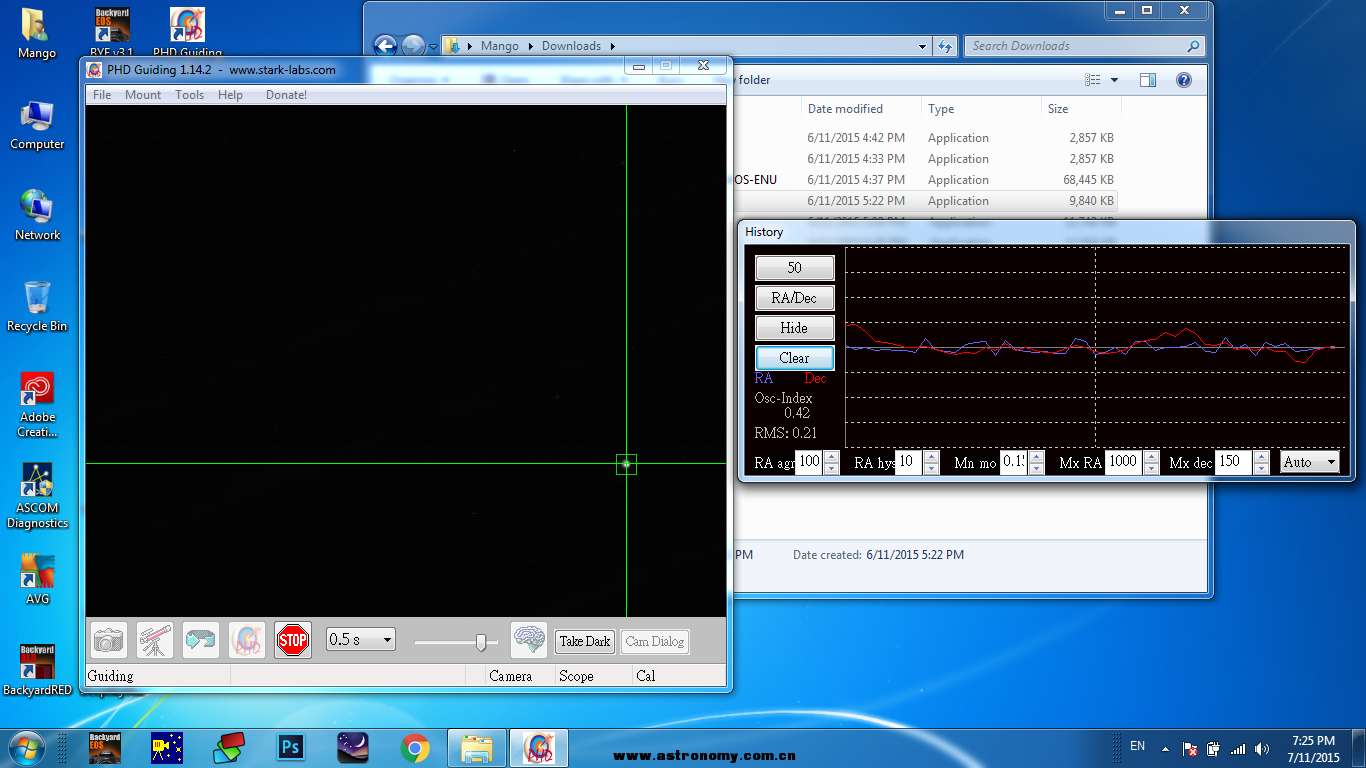This screenshot has height=768, width=1366.
Task: Open the brain advanced settings icon
Action: click(529, 640)
